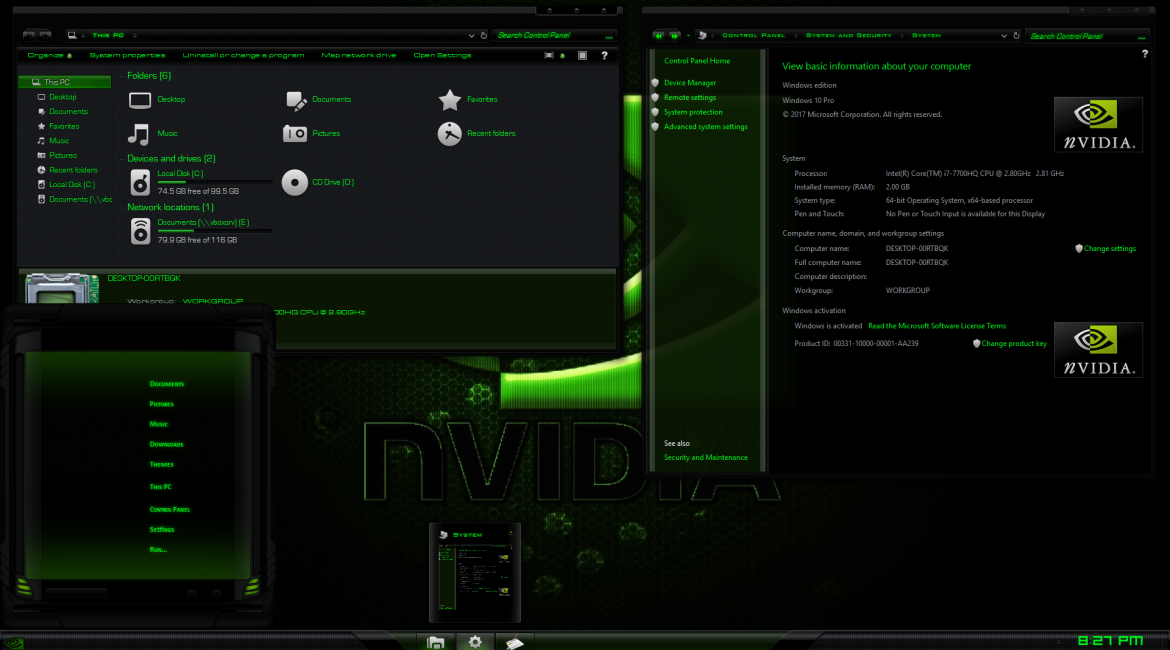Click the Control Panel icon in System address bar
This screenshot has width=1170, height=650.
(702, 35)
